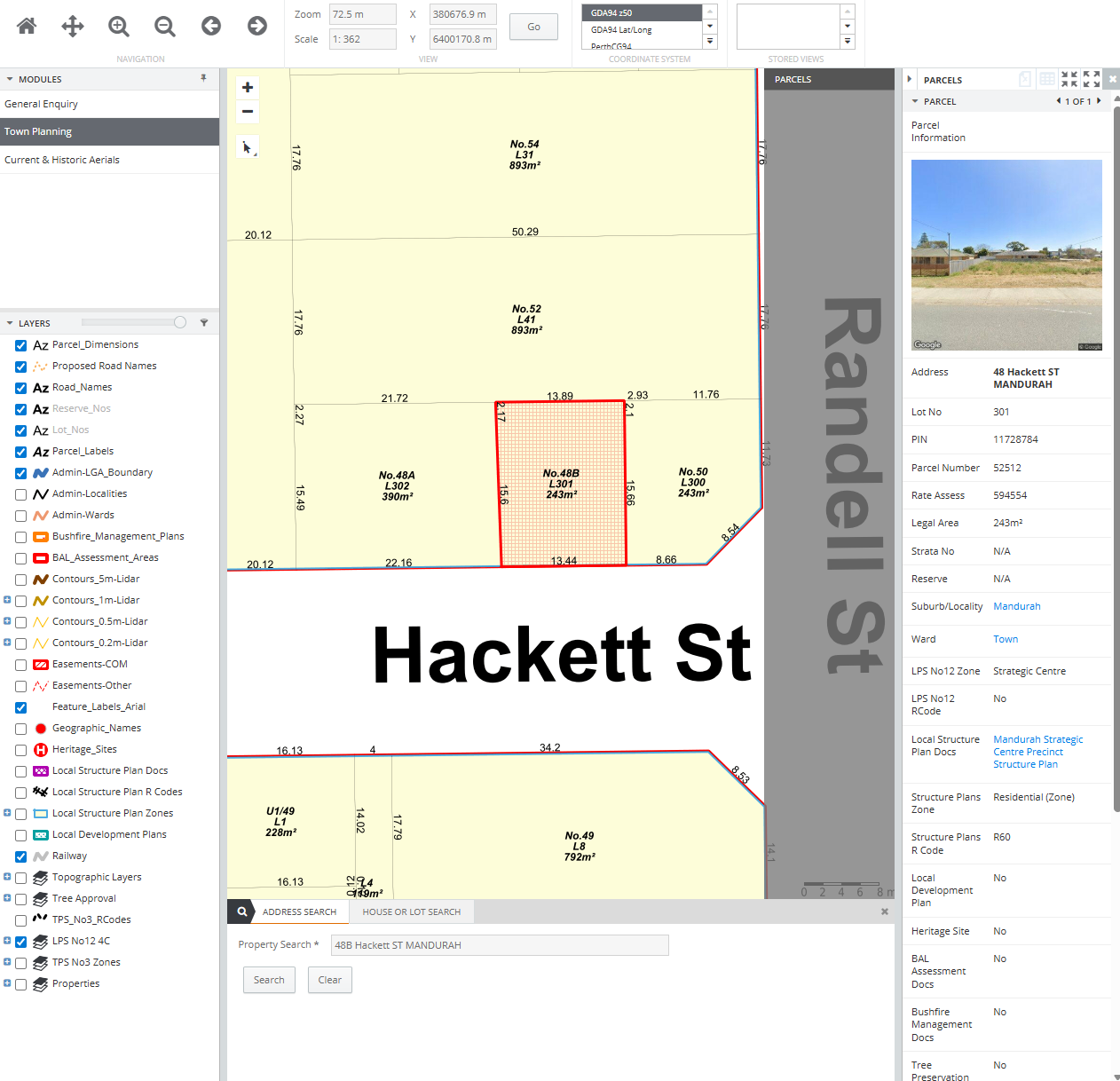Open the Mandurah suburb link

pyautogui.click(x=1016, y=606)
